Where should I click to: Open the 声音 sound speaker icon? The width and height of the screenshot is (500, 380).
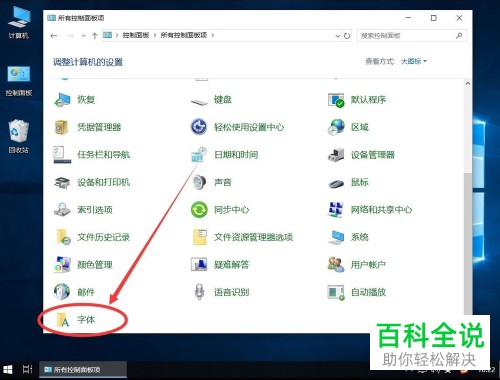pyautogui.click(x=199, y=182)
